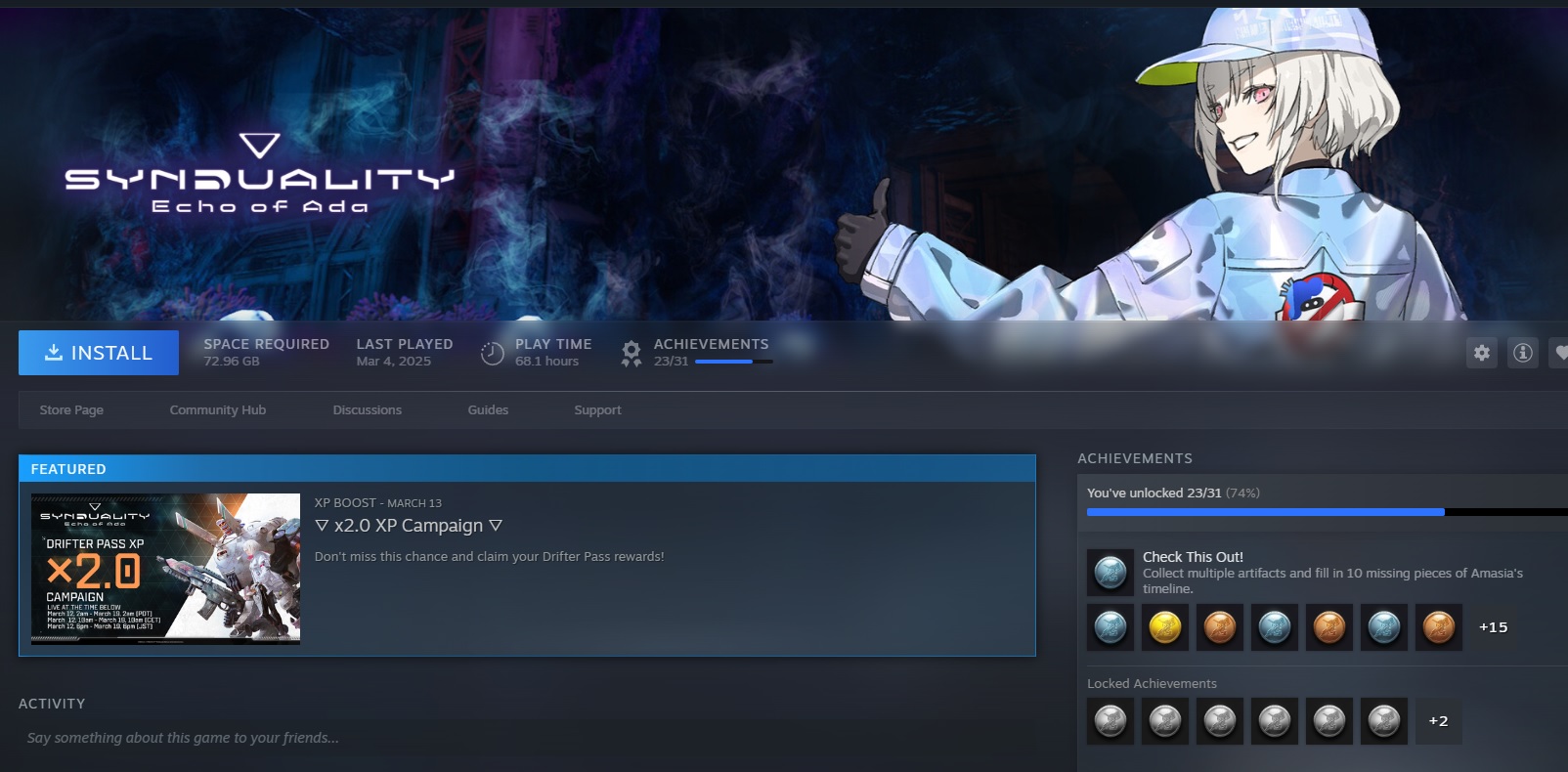Click the fourth unlocked achievement blue badge
The width and height of the screenshot is (1568, 772).
coord(1275,627)
